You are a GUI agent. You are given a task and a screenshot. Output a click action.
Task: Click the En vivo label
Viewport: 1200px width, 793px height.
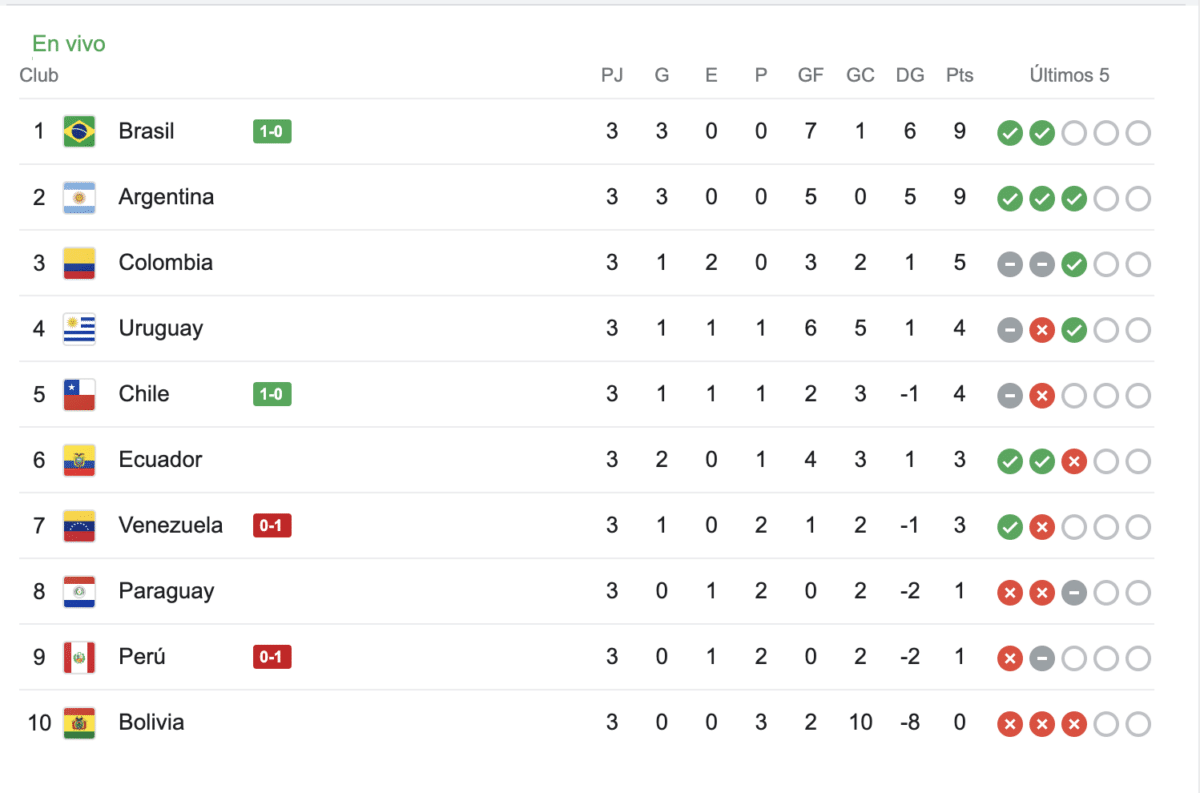click(x=69, y=44)
